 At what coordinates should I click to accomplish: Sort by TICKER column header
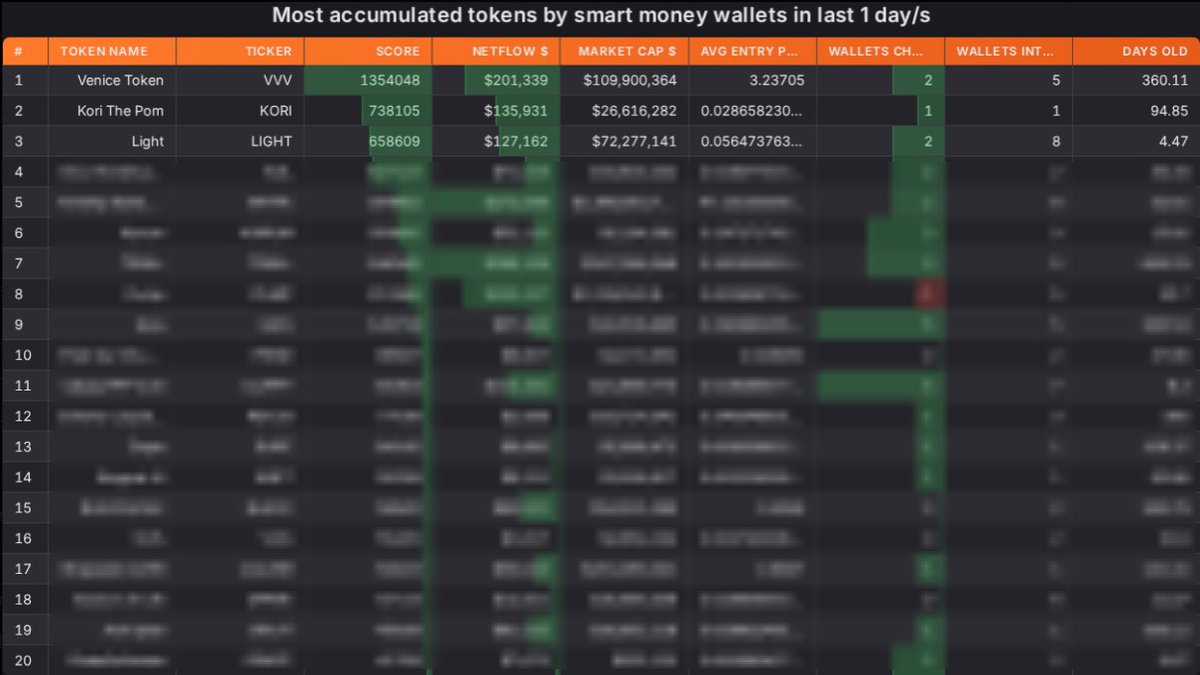coord(240,51)
